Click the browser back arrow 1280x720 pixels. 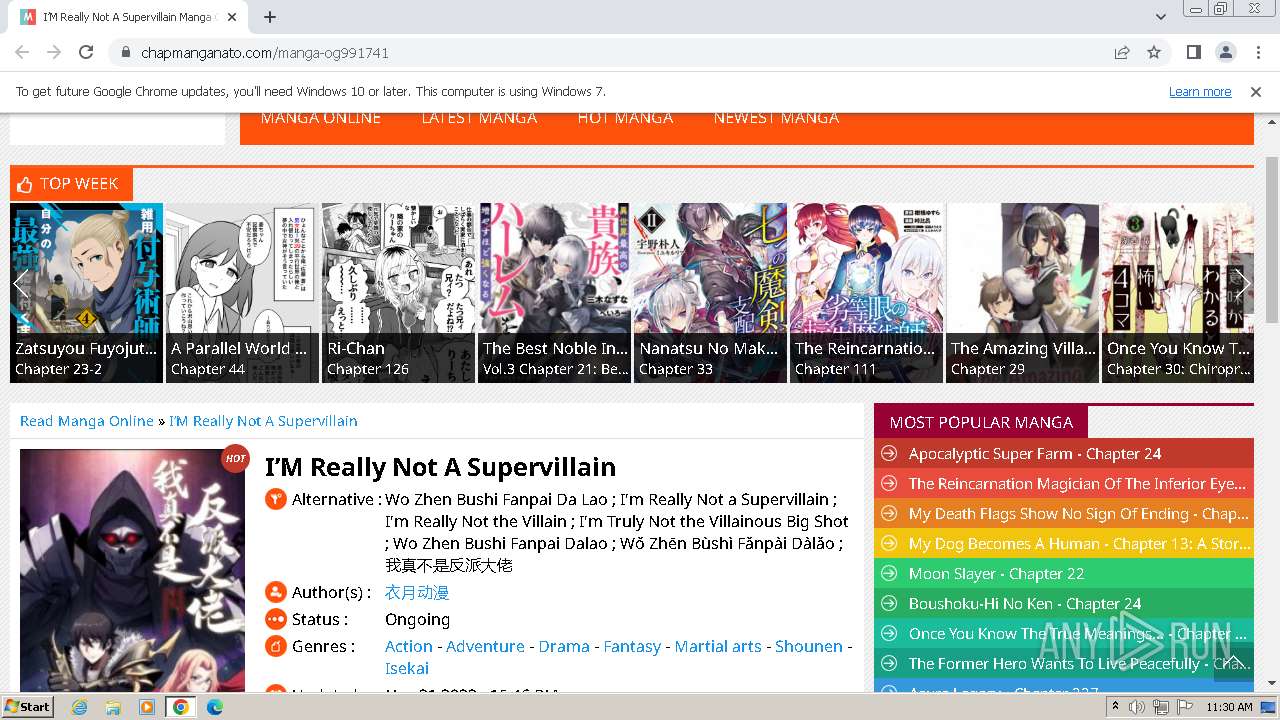pyautogui.click(x=22, y=52)
